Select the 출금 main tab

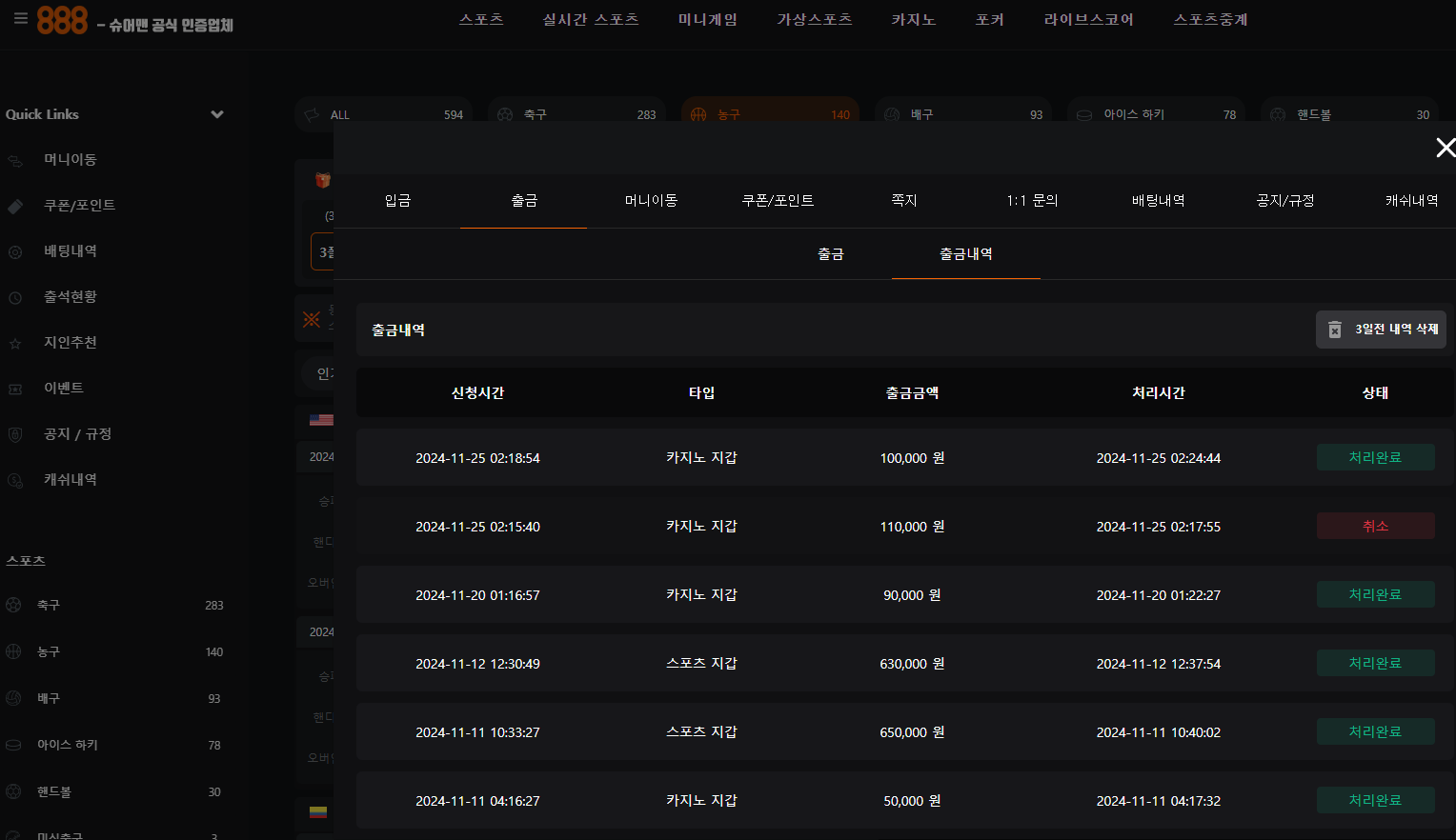click(524, 201)
